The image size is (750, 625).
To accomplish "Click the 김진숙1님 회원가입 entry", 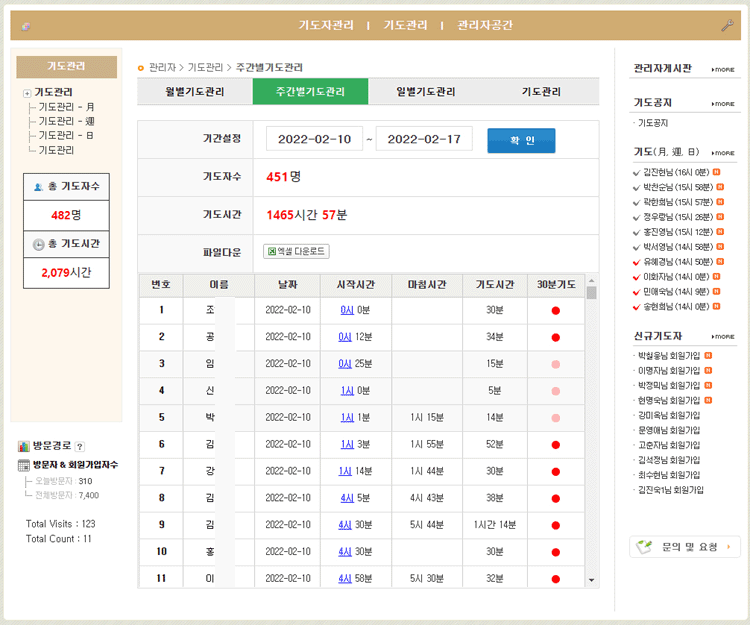I will [671, 490].
